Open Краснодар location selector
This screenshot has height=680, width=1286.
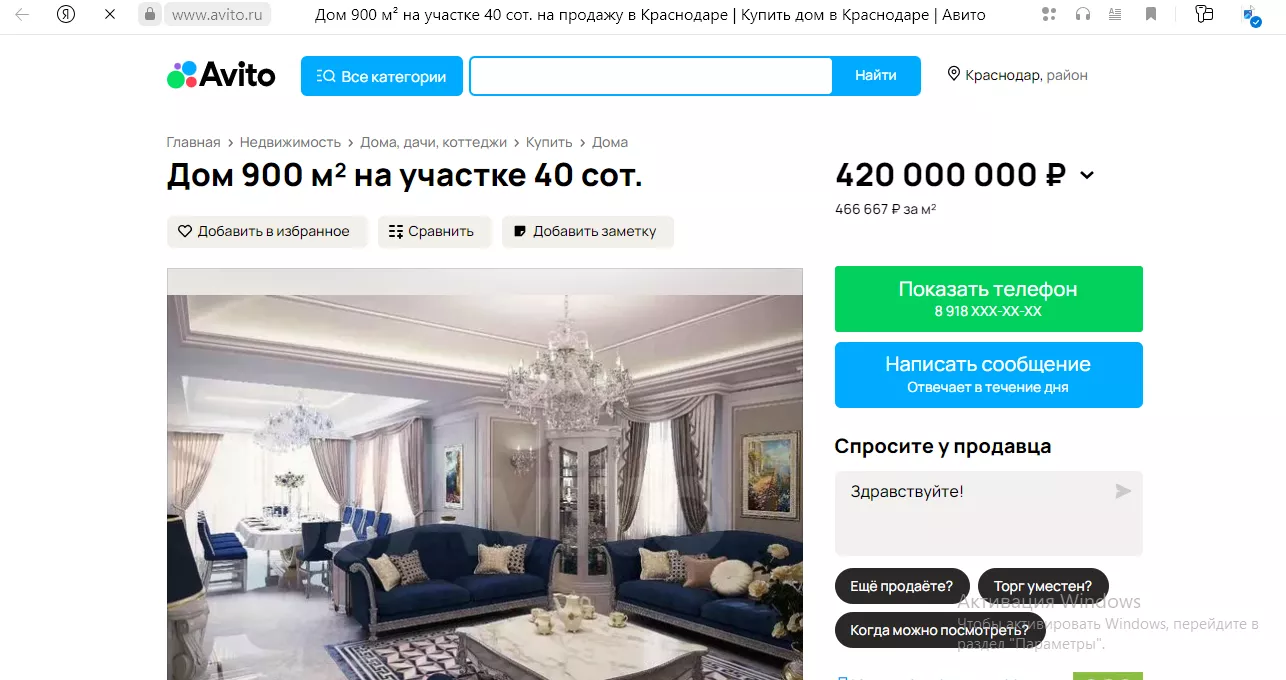click(1017, 75)
